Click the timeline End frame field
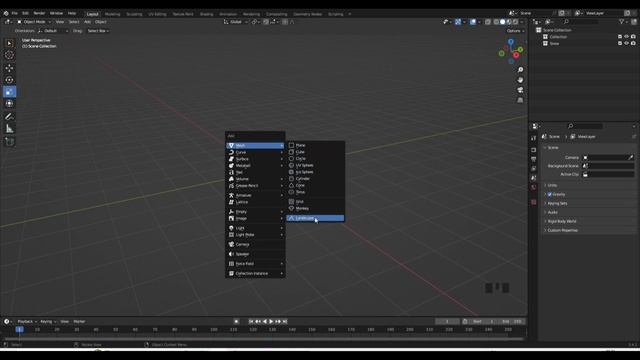Image resolution: width=640 pixels, height=360 pixels. click(x=512, y=322)
